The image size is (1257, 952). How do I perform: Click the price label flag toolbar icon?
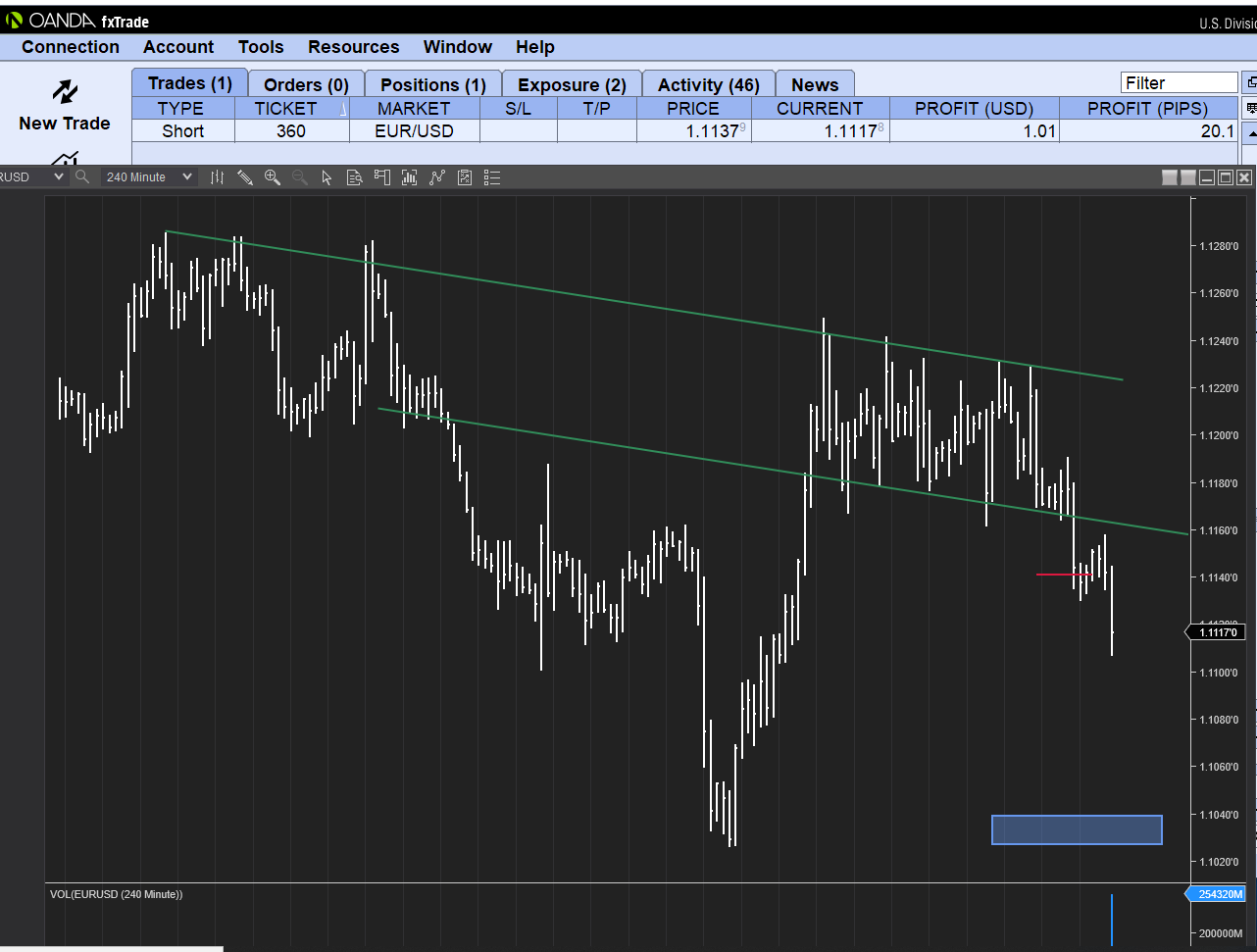click(381, 176)
